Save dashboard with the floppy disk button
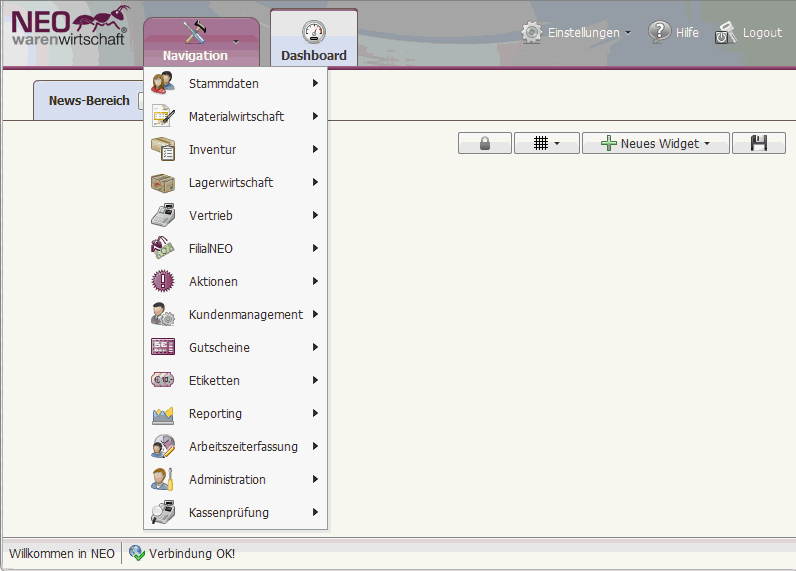The height and width of the screenshot is (571, 796). point(759,143)
